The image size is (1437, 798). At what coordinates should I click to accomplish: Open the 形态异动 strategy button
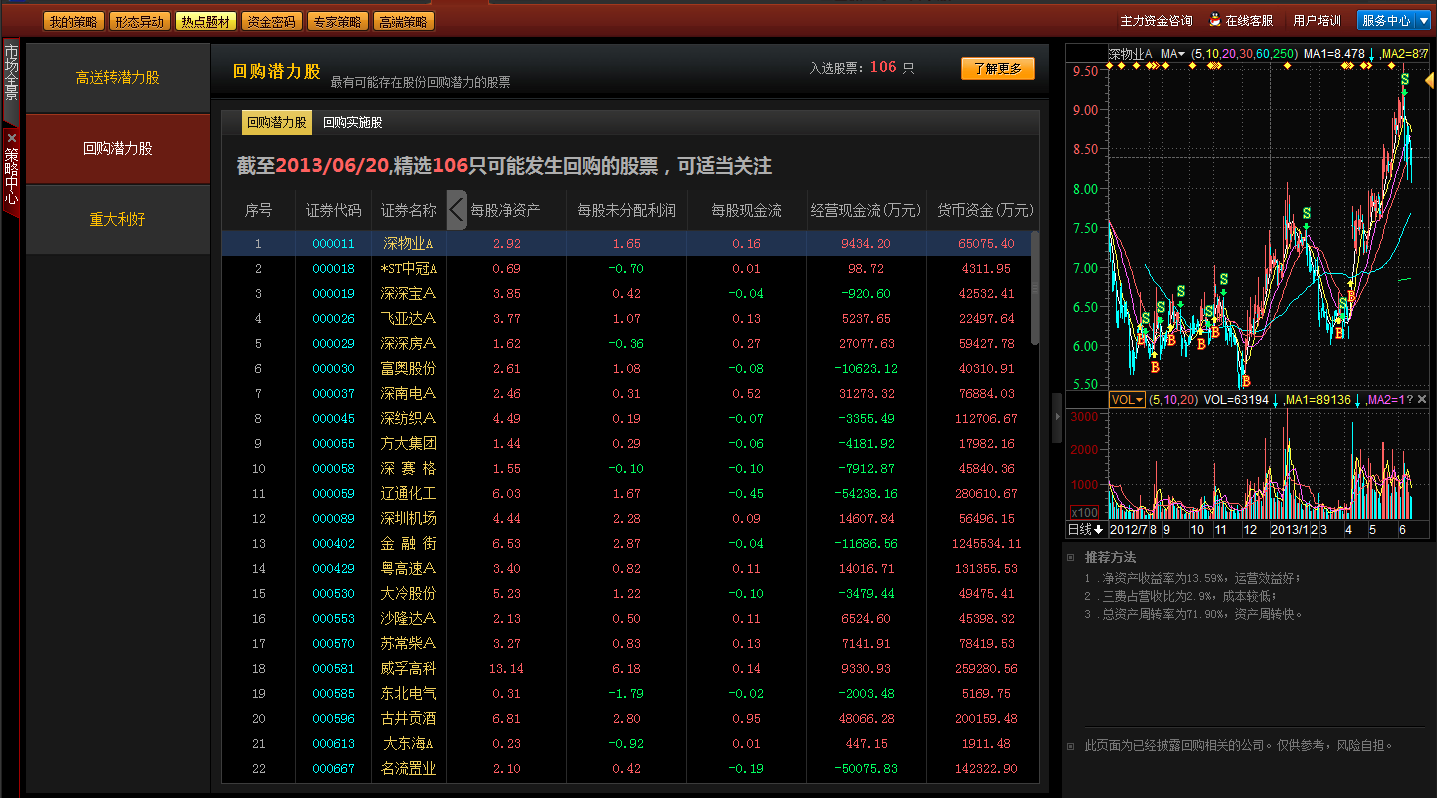tap(138, 21)
